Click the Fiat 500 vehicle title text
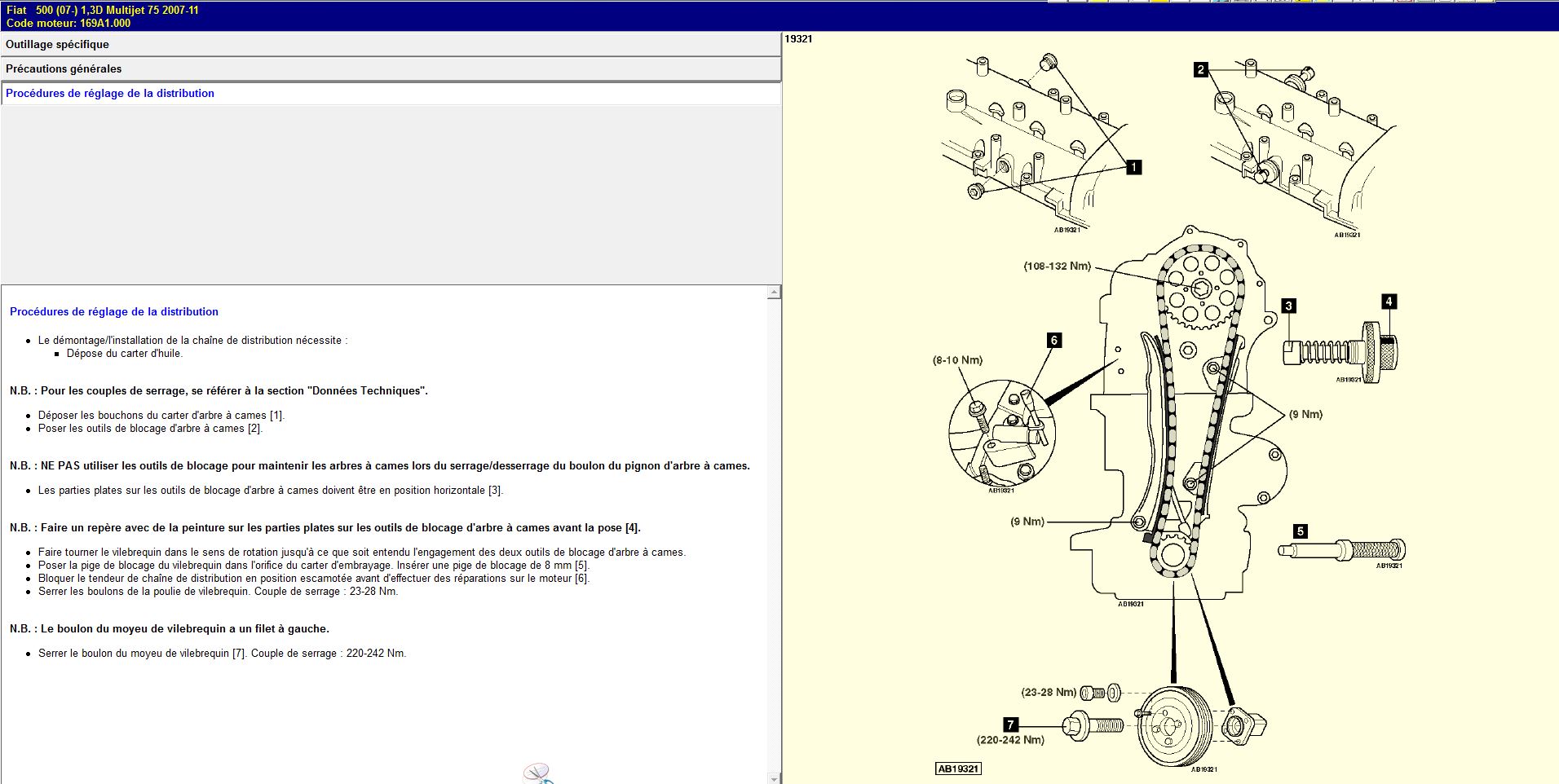 coord(103,11)
